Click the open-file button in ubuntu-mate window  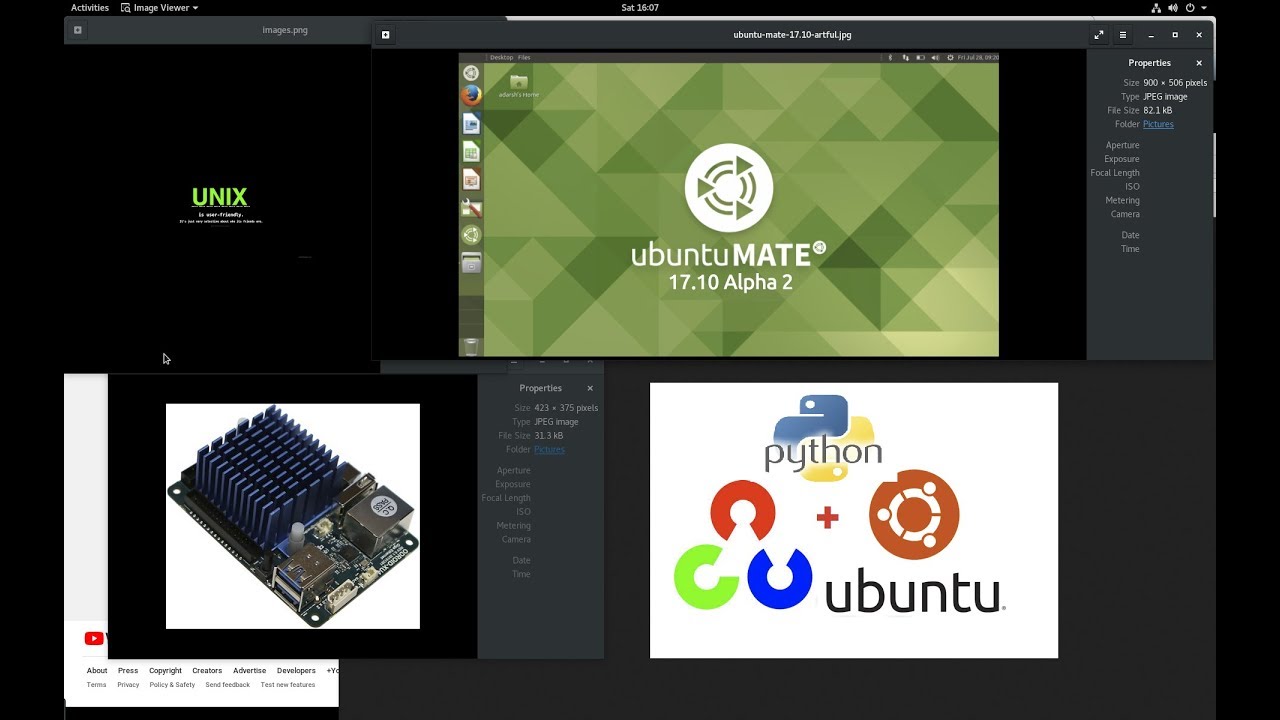pos(386,35)
